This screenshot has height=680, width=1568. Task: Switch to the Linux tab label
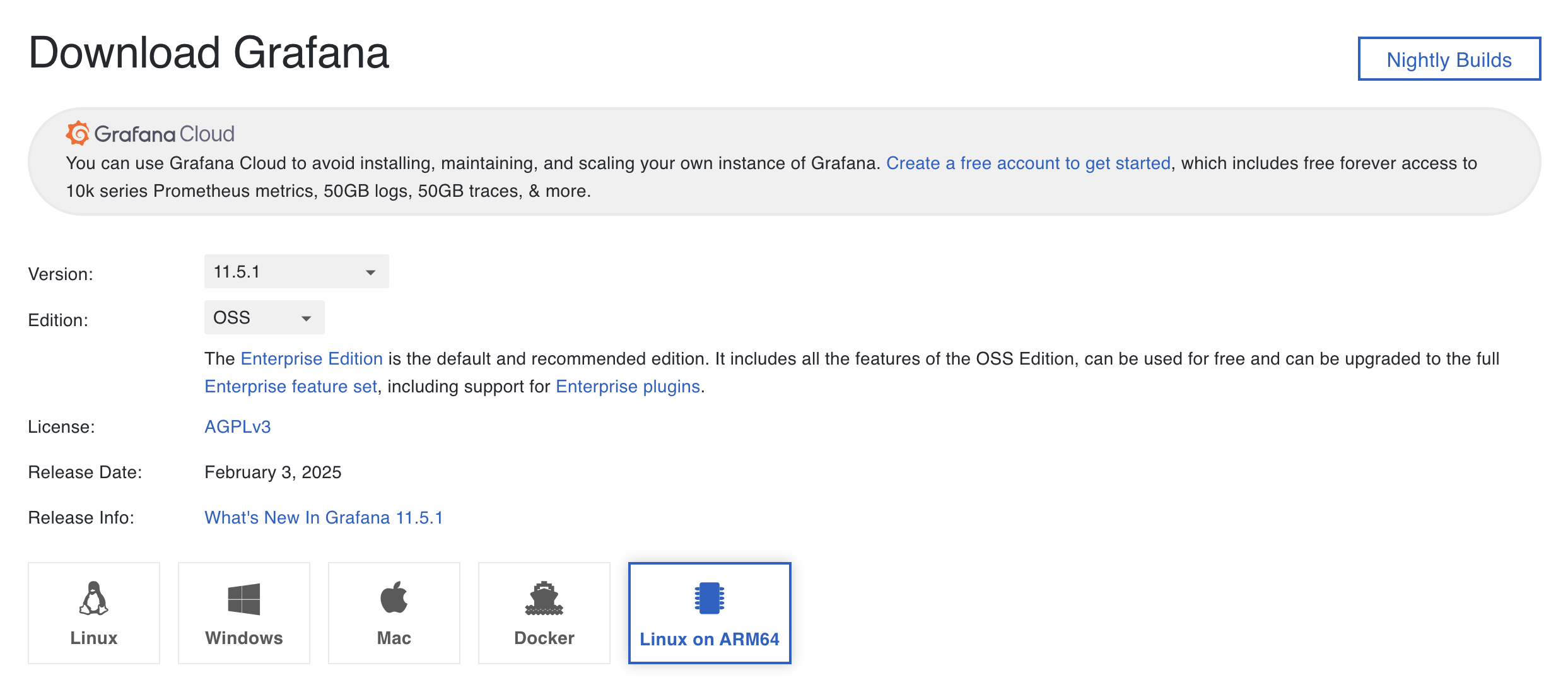tap(94, 638)
